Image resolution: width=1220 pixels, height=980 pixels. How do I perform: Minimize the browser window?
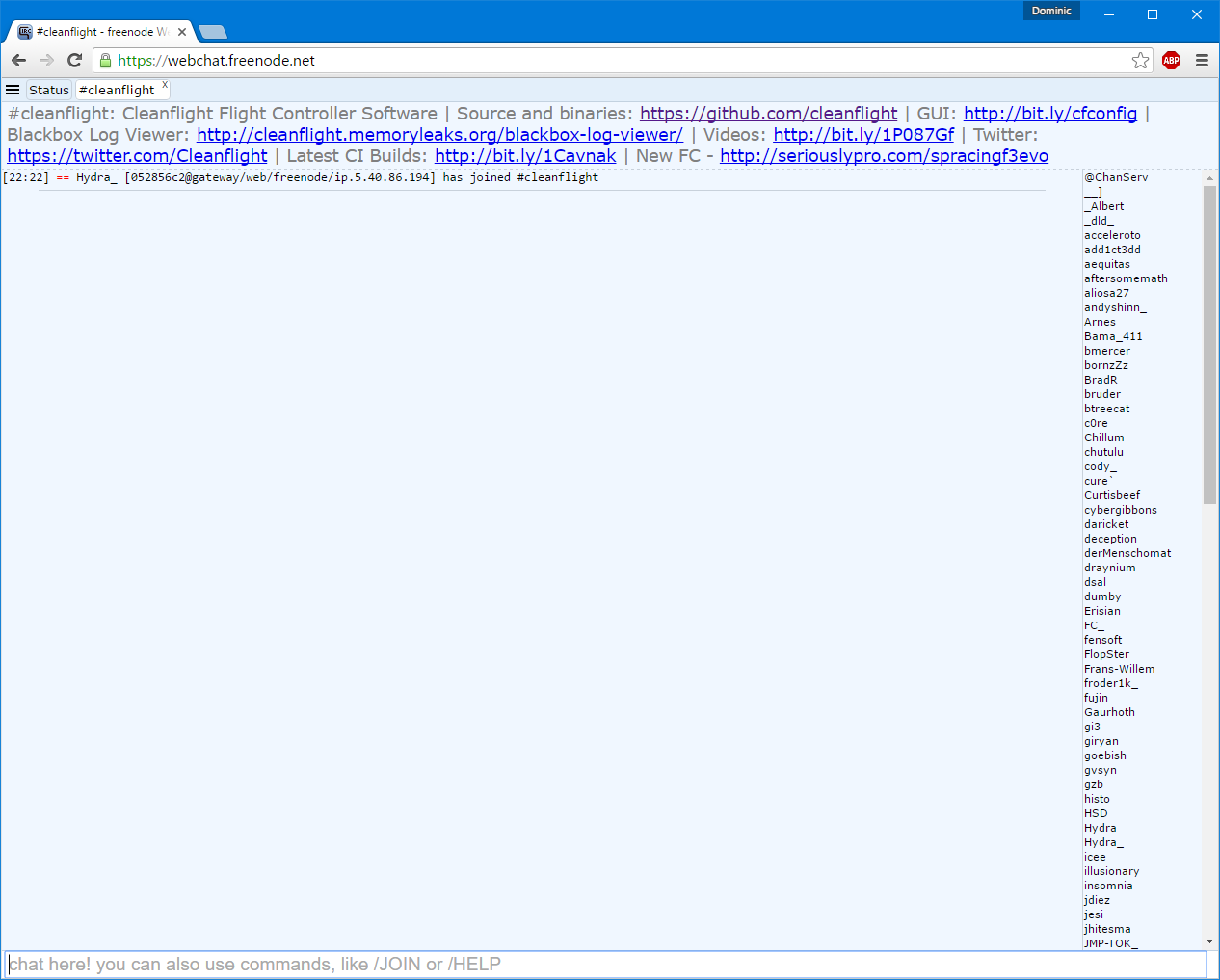click(x=1108, y=14)
